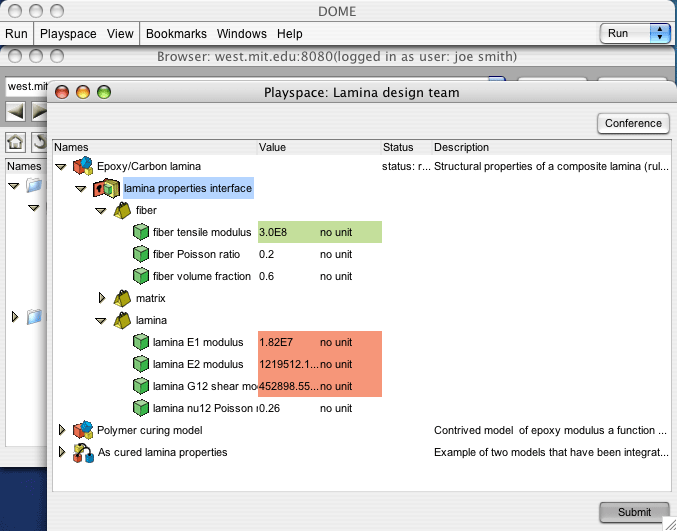
Task: Open the Run mode dropdown in the DOME menu bar
Action: coord(636,33)
